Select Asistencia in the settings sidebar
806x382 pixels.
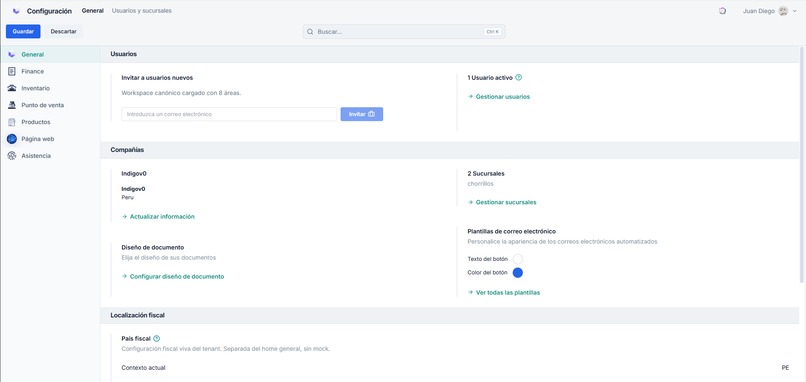(36, 156)
